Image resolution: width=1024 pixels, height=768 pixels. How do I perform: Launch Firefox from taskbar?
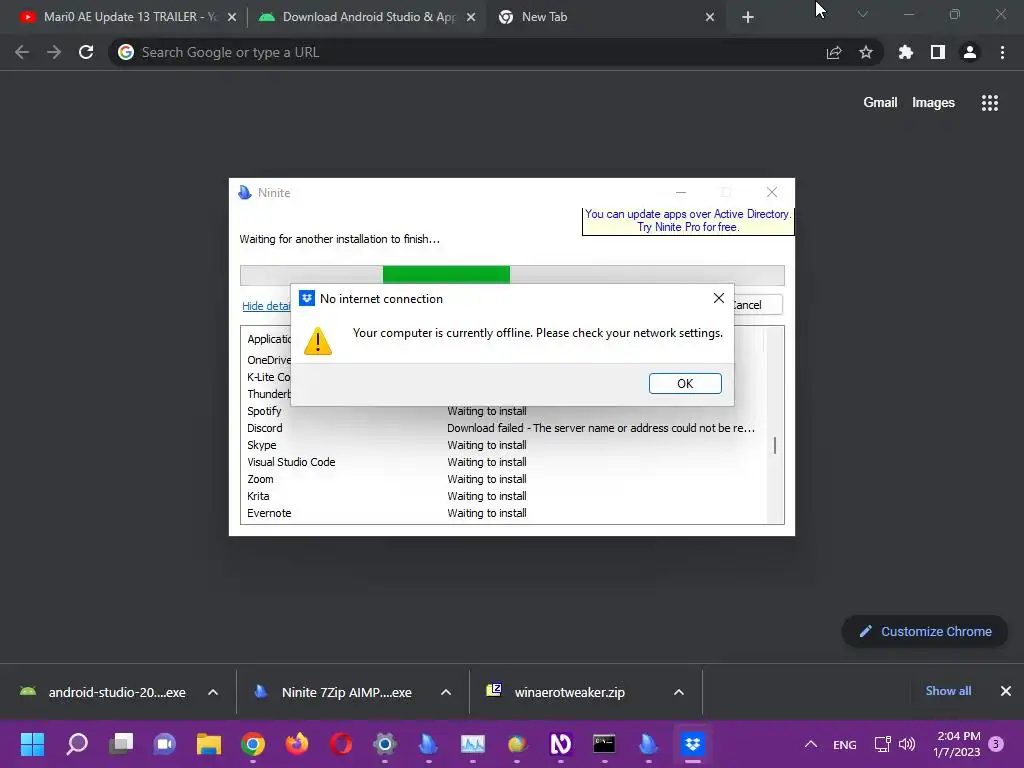[296, 744]
